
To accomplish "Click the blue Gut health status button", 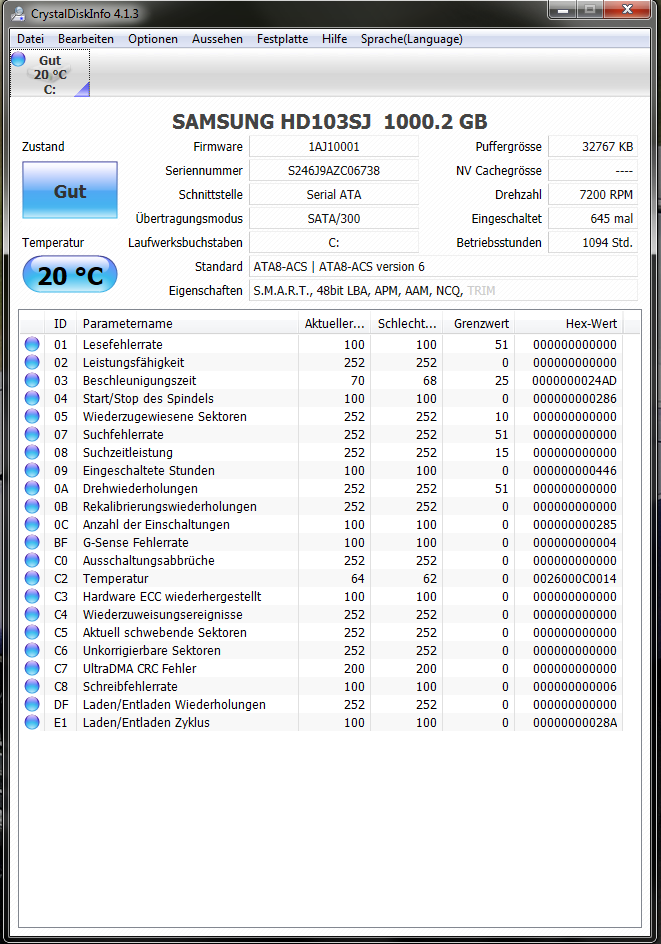I will [70, 190].
